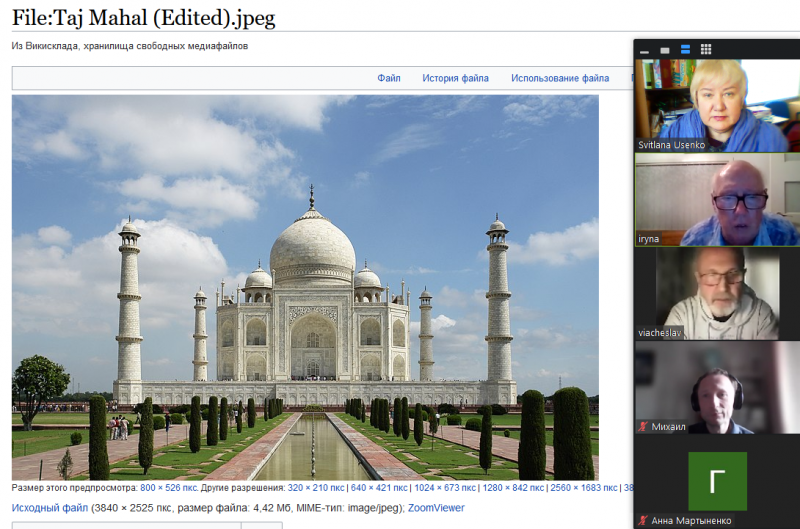The image size is (800, 529).
Task: Open the 320 × 210 пкс resolution link
Action: point(316,488)
